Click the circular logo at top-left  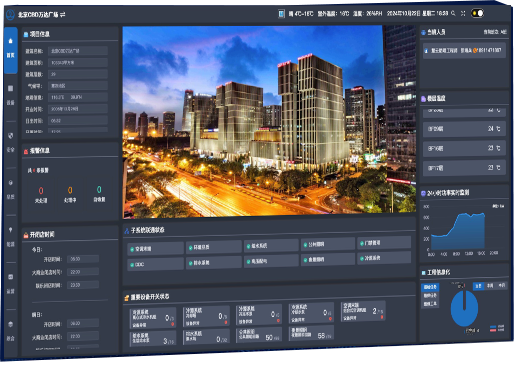click(x=10, y=15)
